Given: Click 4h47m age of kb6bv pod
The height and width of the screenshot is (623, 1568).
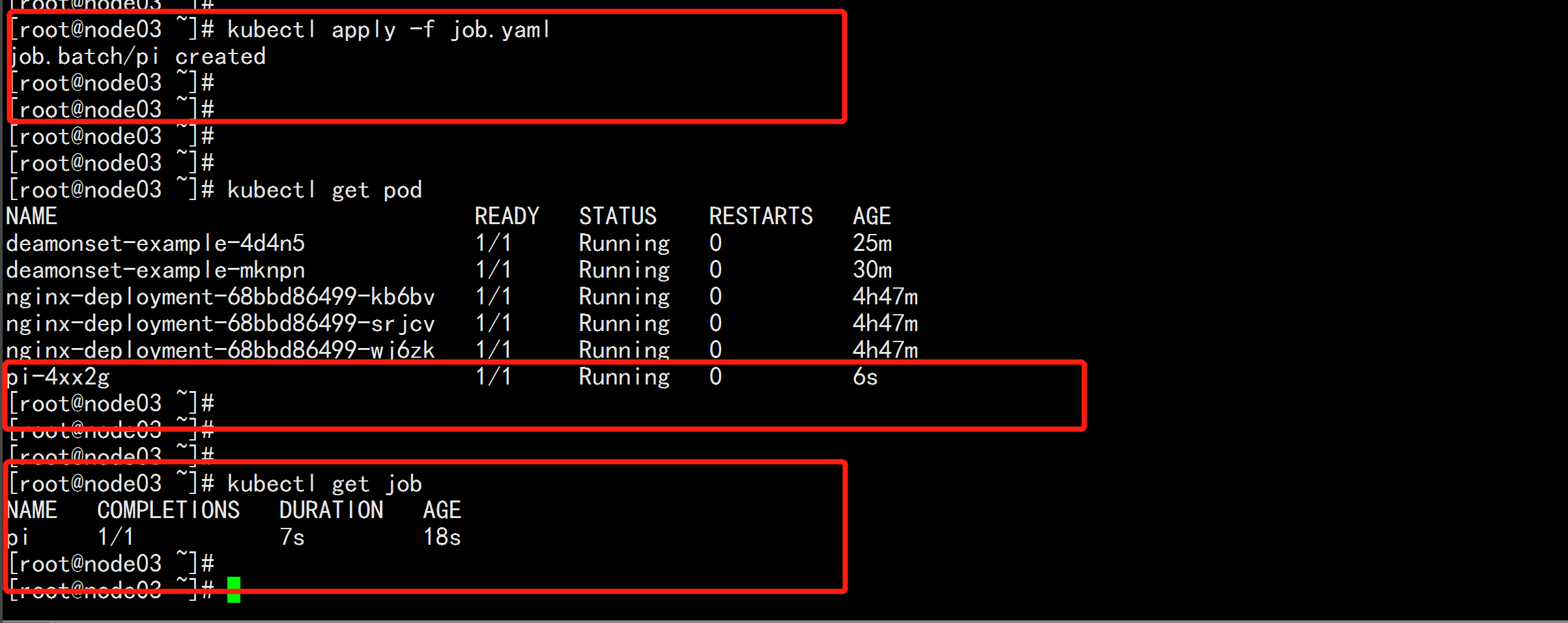Looking at the screenshot, I should click(885, 297).
